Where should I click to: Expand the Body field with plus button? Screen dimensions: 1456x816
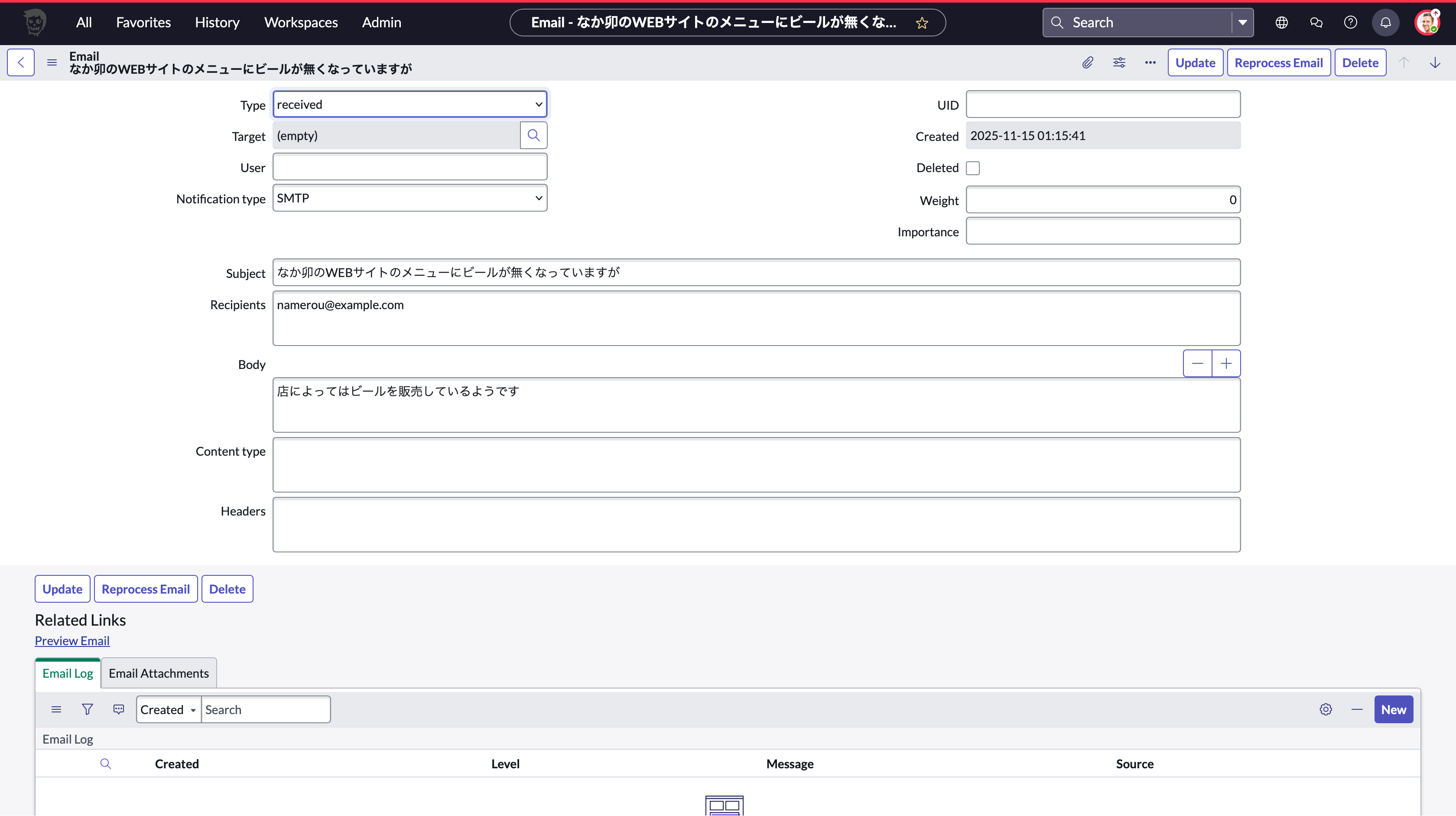click(x=1226, y=364)
